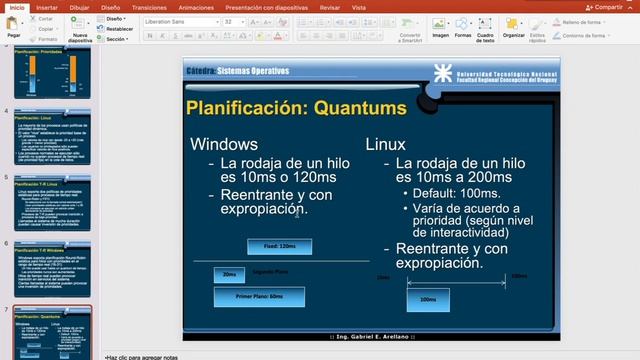Align text left
640x360 pixels.
click(303, 36)
